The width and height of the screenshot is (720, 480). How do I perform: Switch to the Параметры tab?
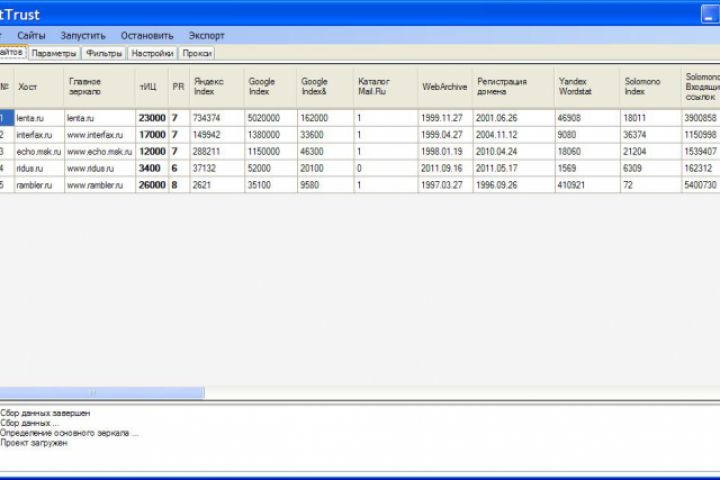coord(54,53)
